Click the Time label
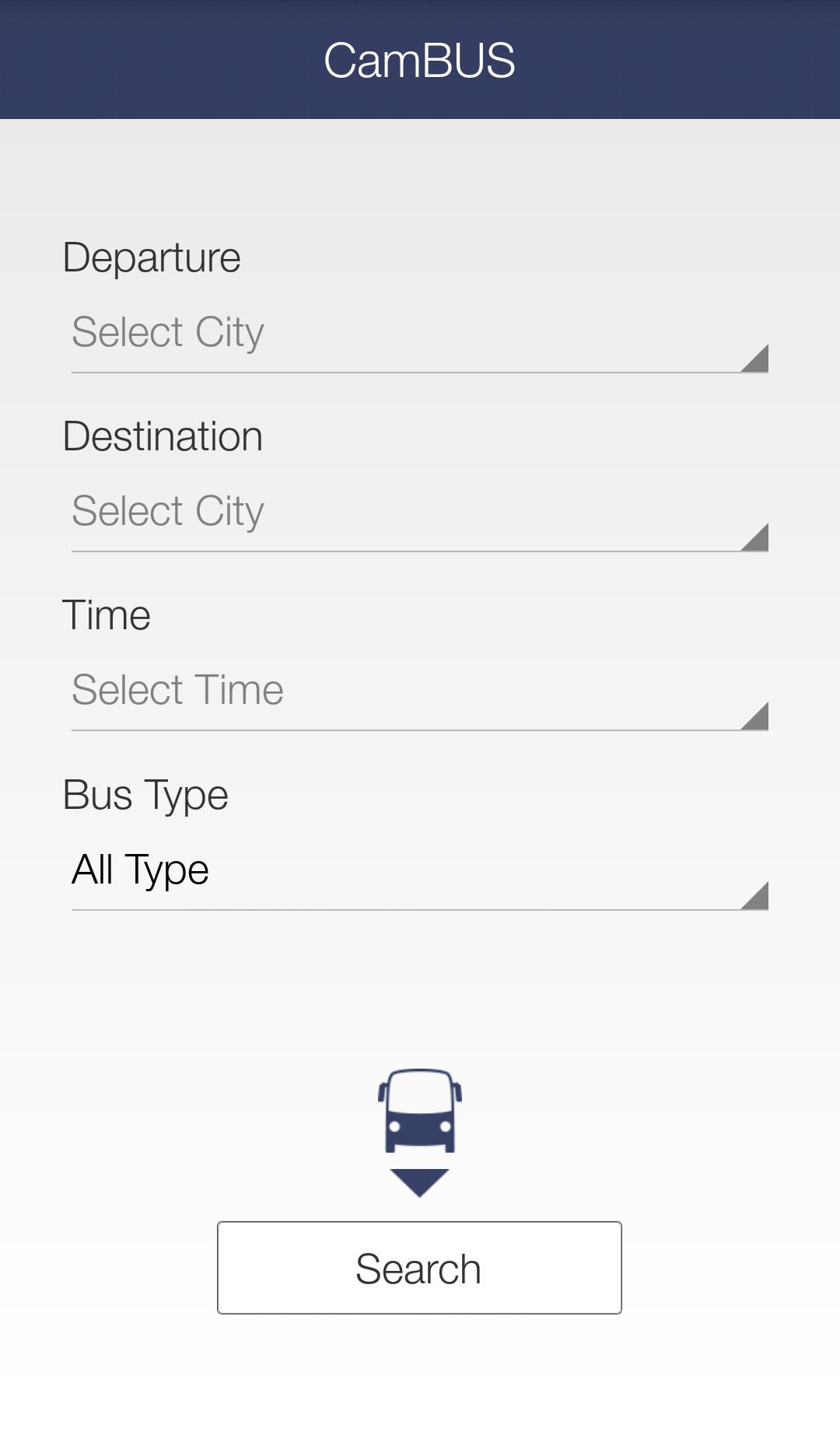 107,615
